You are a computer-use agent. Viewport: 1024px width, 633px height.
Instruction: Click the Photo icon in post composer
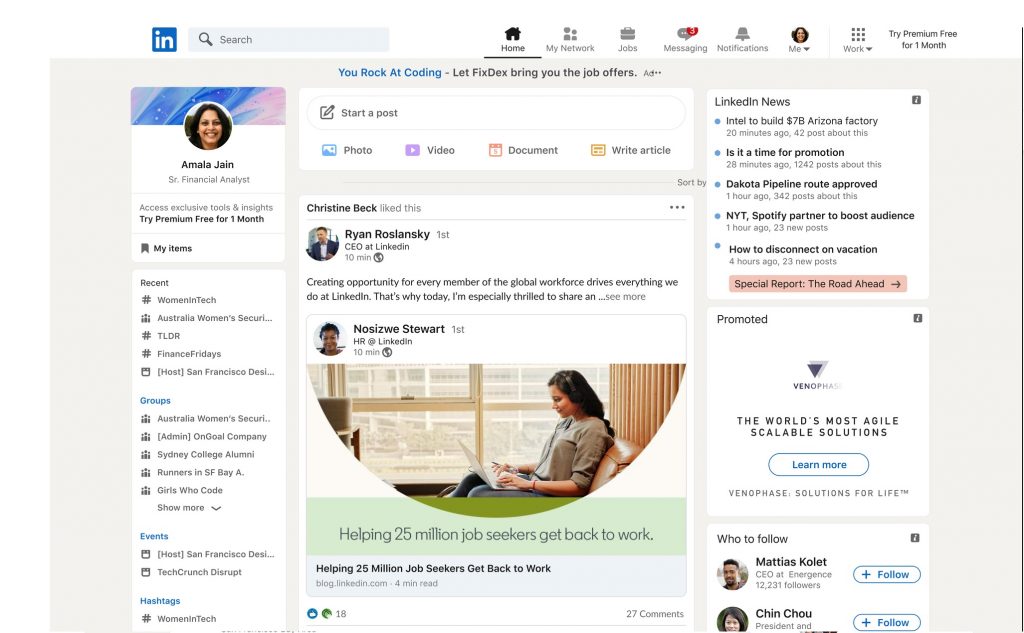[329, 150]
